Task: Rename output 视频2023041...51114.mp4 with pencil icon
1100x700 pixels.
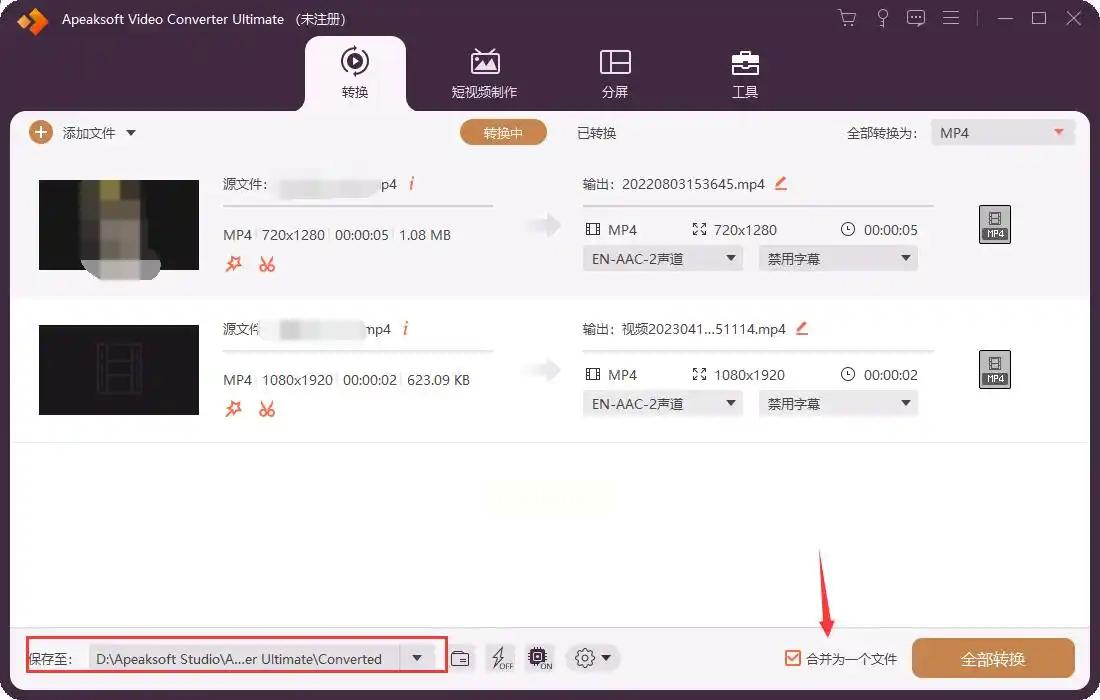Action: tap(802, 328)
